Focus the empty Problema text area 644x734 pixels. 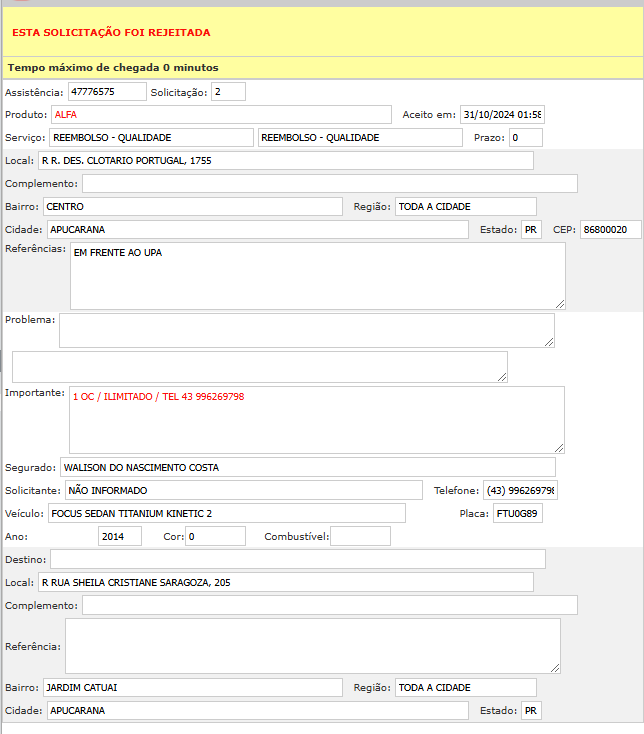point(306,330)
